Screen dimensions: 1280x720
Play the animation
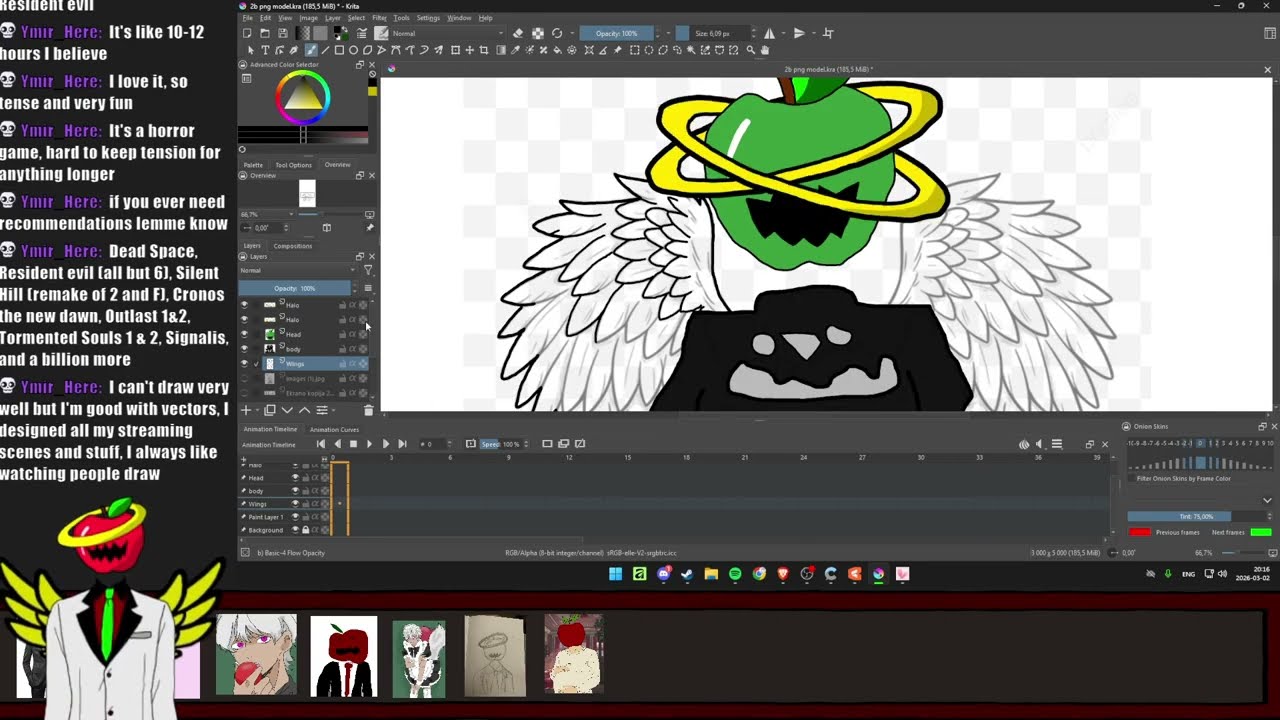(369, 444)
